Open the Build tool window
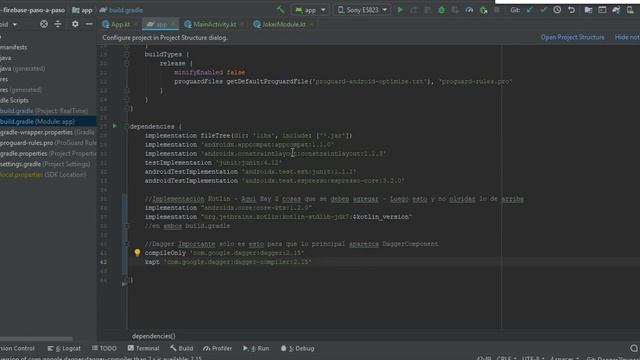Viewport: 640px width, 360px height. click(x=181, y=349)
